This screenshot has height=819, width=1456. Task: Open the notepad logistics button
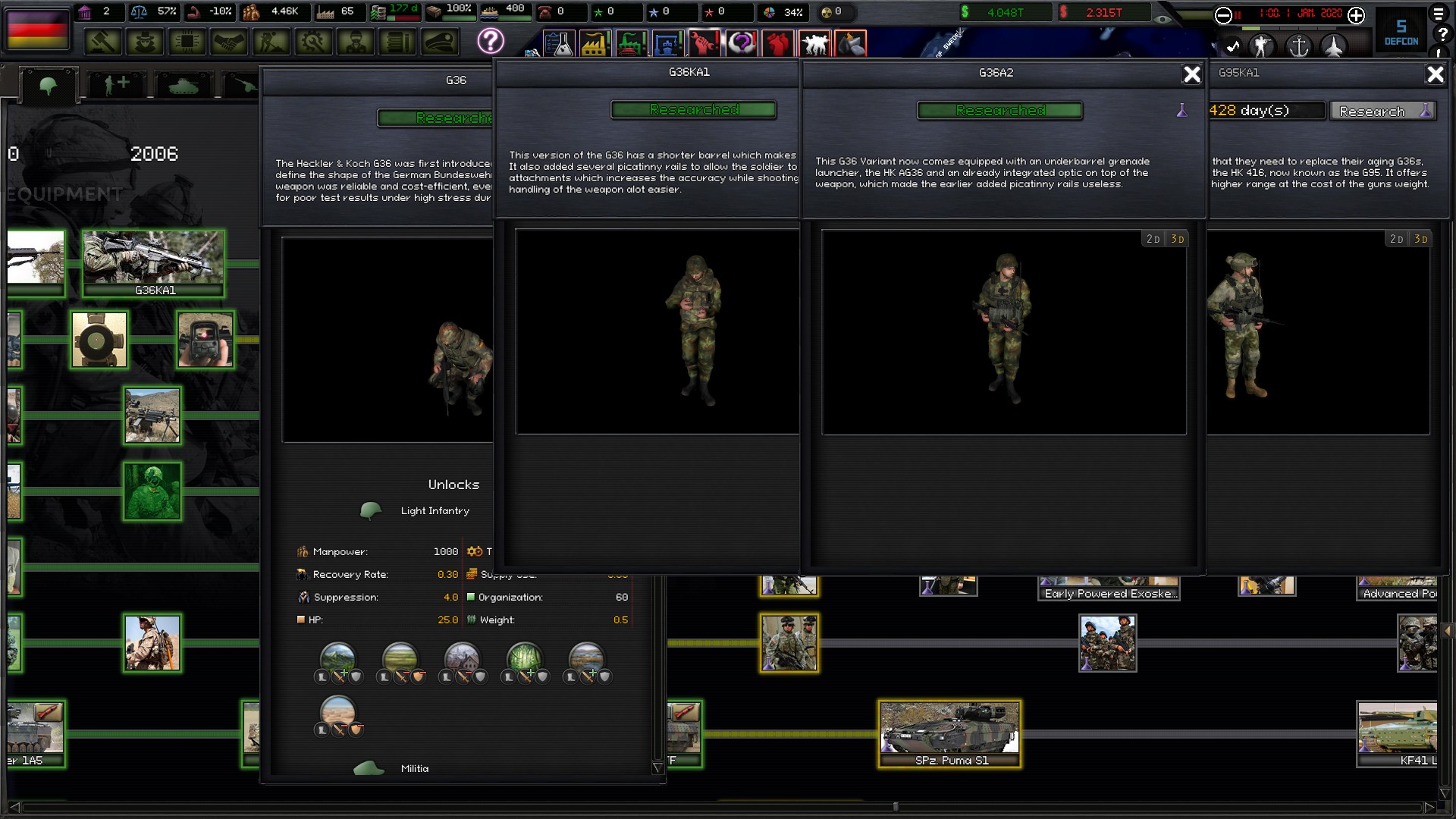397,42
